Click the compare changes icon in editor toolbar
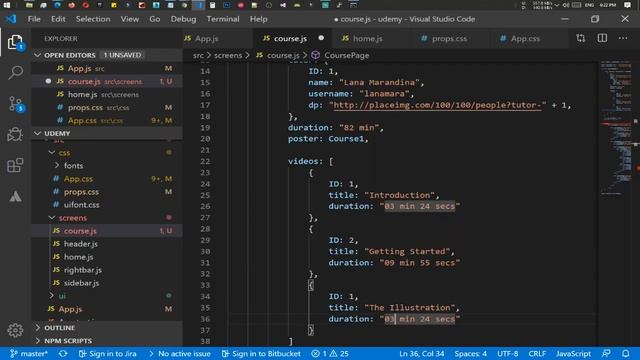The width and height of the screenshot is (640, 360). point(580,38)
